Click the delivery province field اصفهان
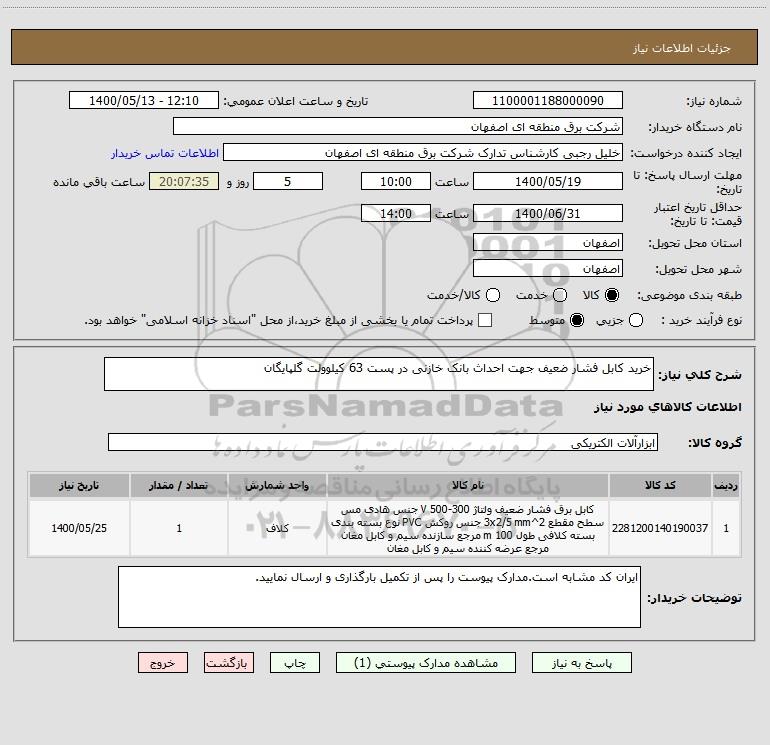This screenshot has height=745, width=770. (548, 243)
